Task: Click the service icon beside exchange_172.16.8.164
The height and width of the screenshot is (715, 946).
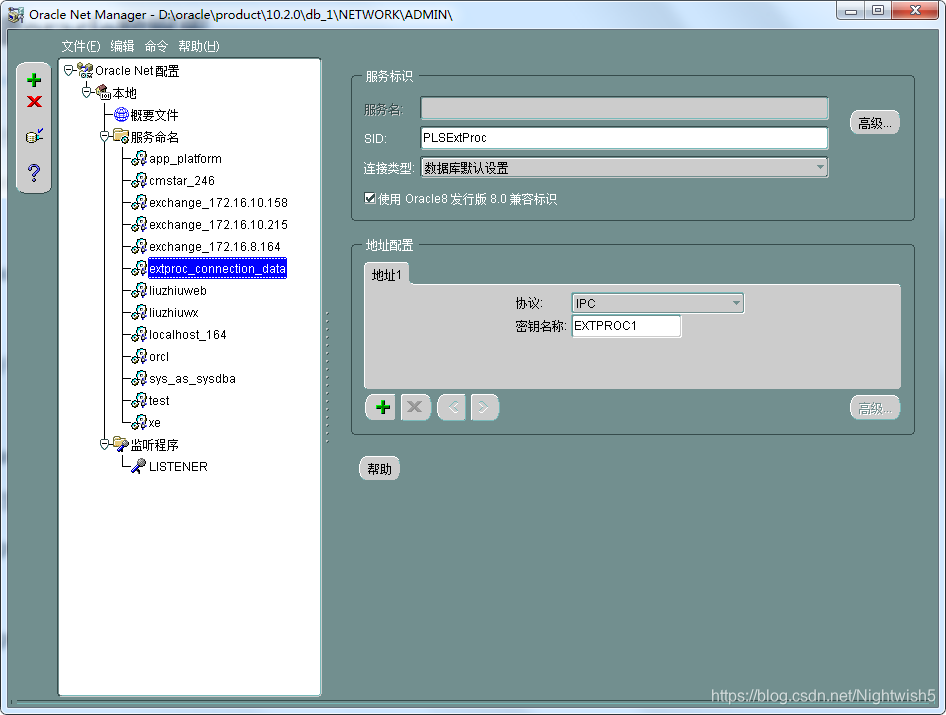Action: pyautogui.click(x=139, y=246)
